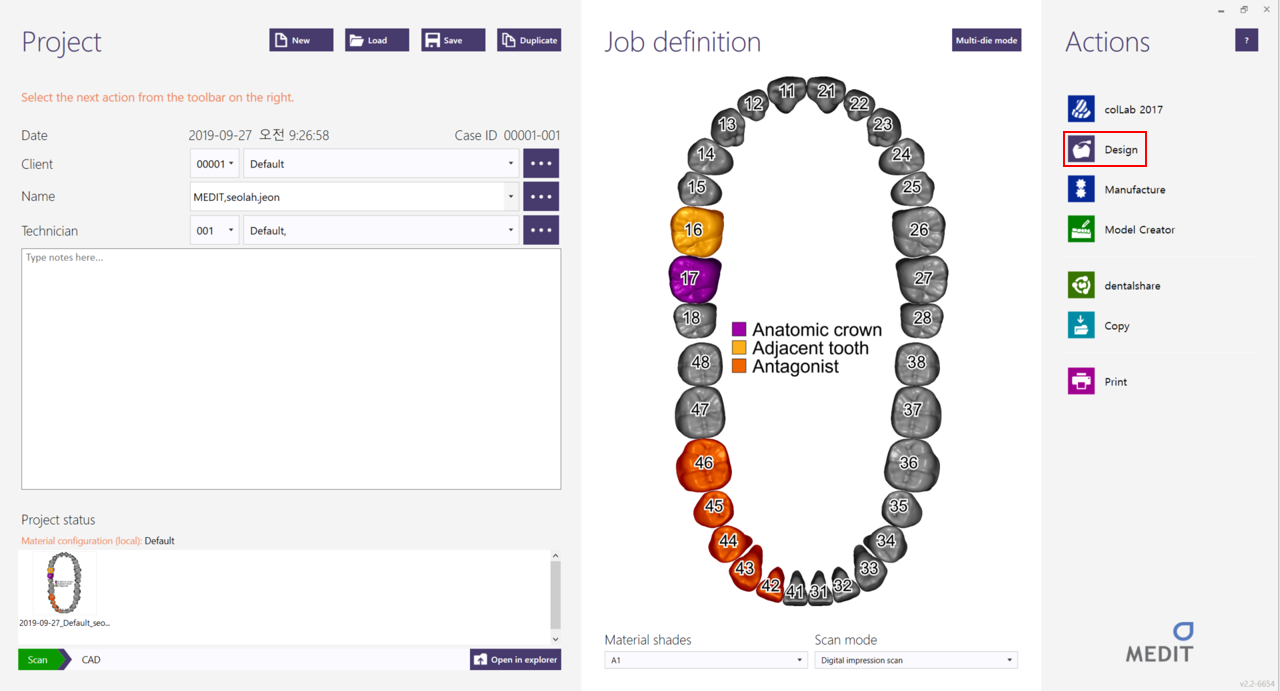Click the Case ID 00001-001 text
Viewport: 1280px width, 691px height.
click(507, 135)
